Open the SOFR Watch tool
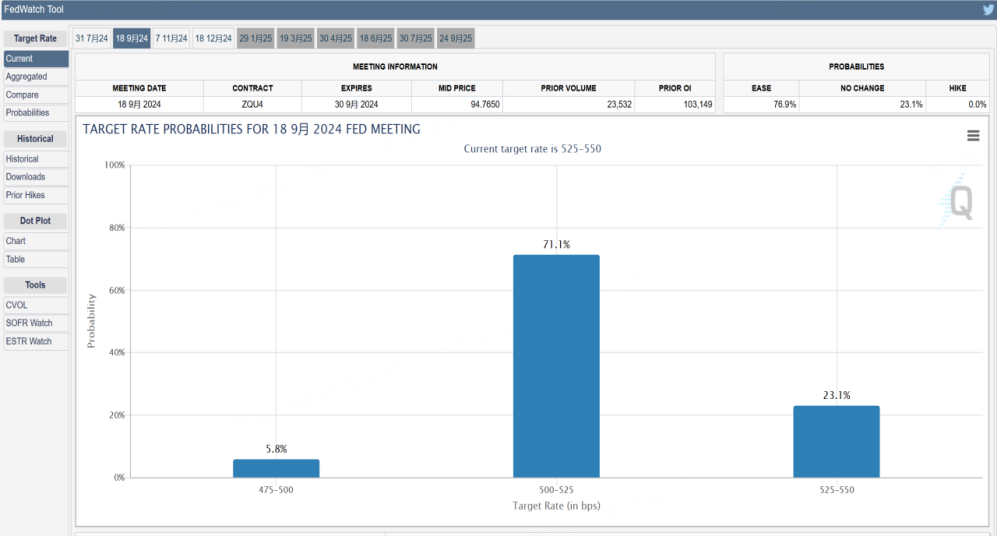The height and width of the screenshot is (538, 1000). coord(36,323)
